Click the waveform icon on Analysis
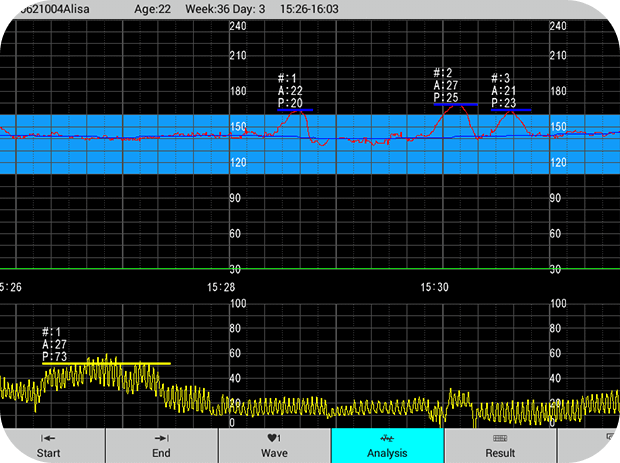620x463 pixels. pos(387,438)
